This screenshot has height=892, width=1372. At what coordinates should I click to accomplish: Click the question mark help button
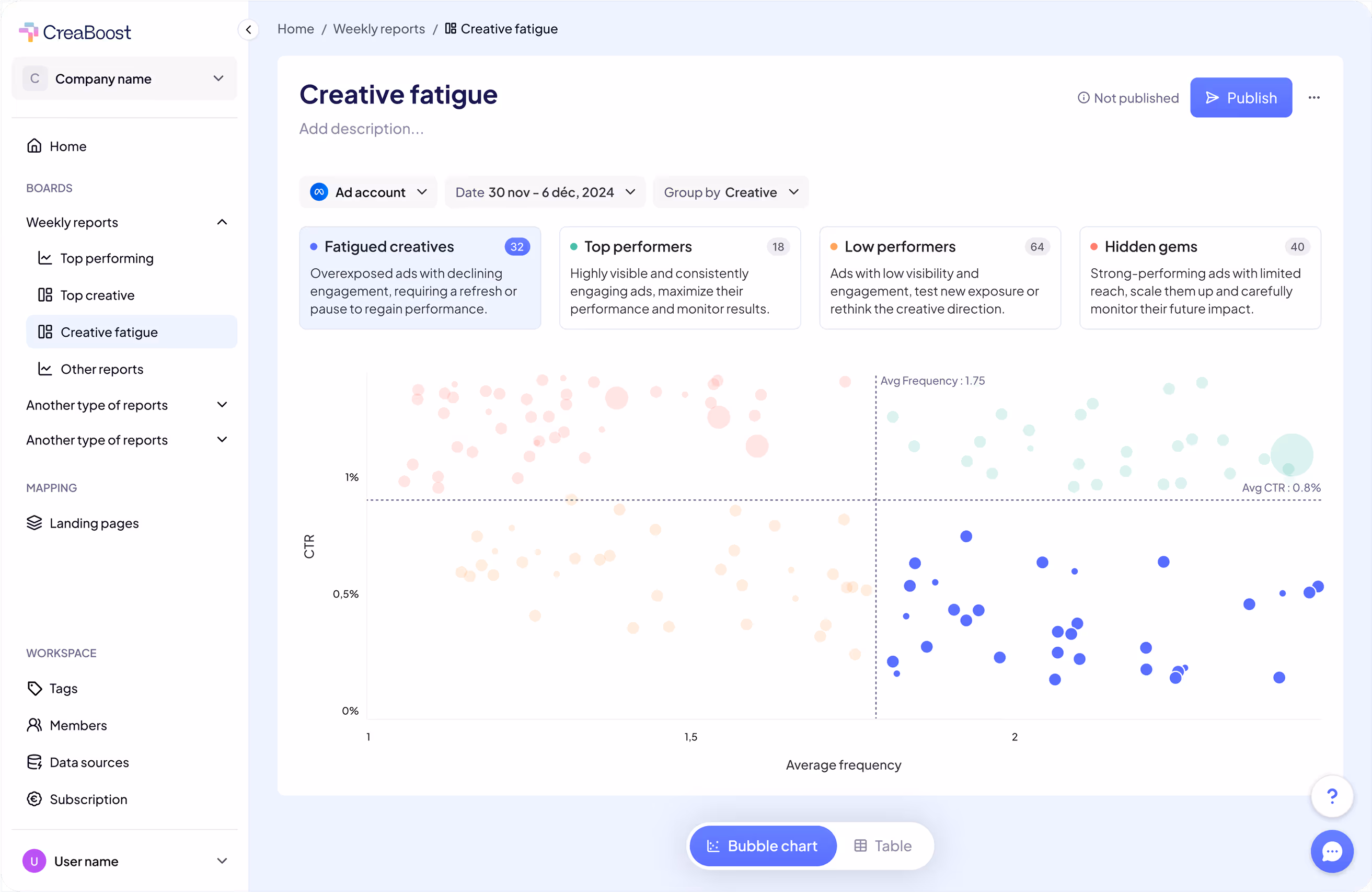[1332, 796]
